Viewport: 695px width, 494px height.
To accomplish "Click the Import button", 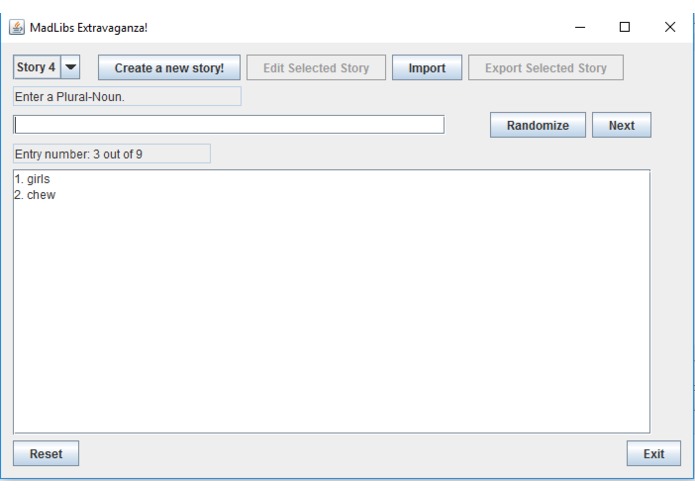I will point(427,68).
